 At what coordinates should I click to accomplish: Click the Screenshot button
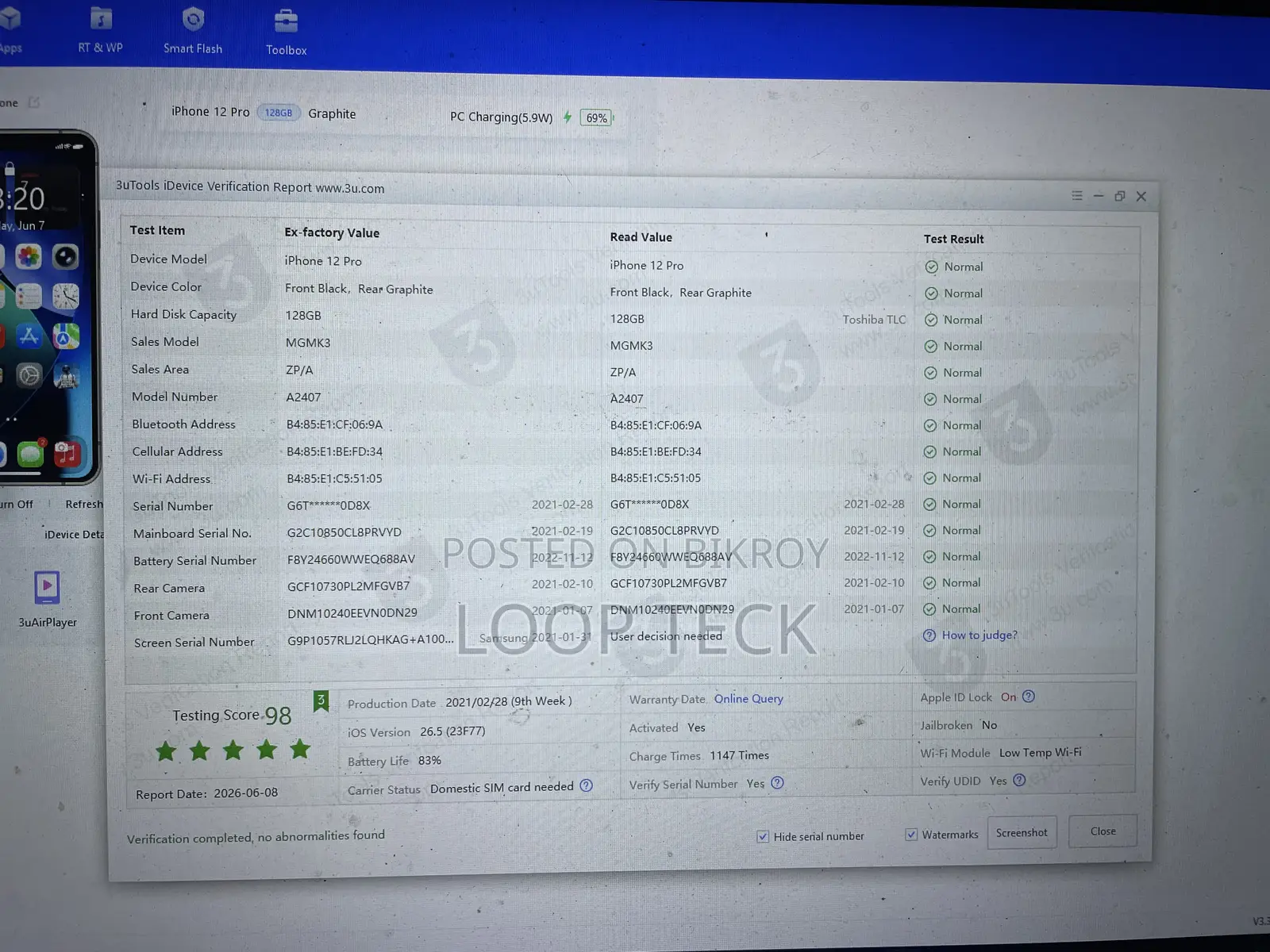point(1022,833)
